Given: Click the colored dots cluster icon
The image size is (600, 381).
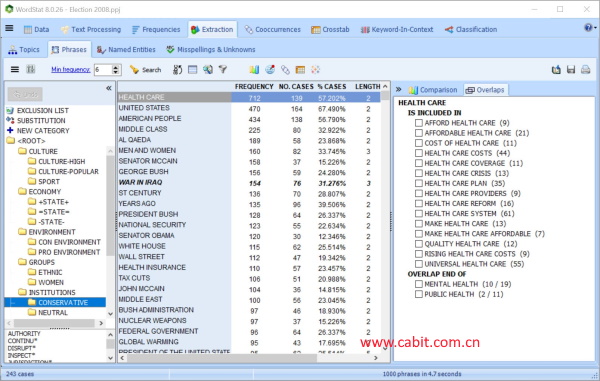Looking at the screenshot, I should (x=315, y=70).
